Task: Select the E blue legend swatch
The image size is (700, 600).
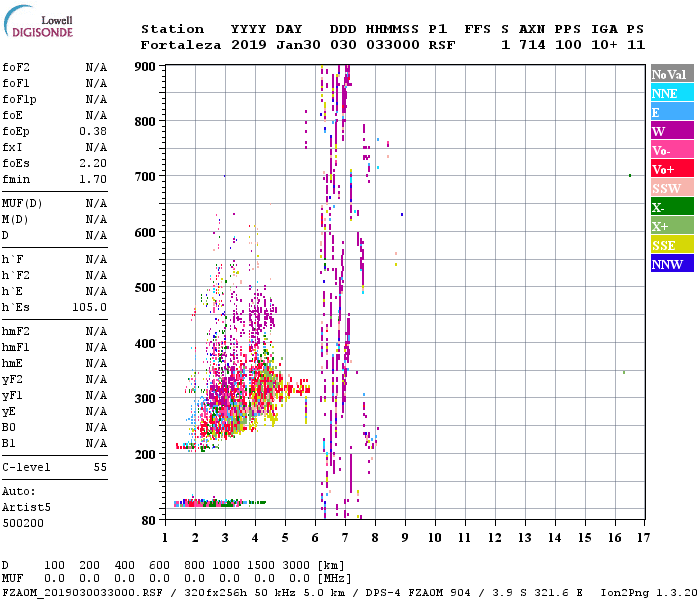Action: pos(672,112)
